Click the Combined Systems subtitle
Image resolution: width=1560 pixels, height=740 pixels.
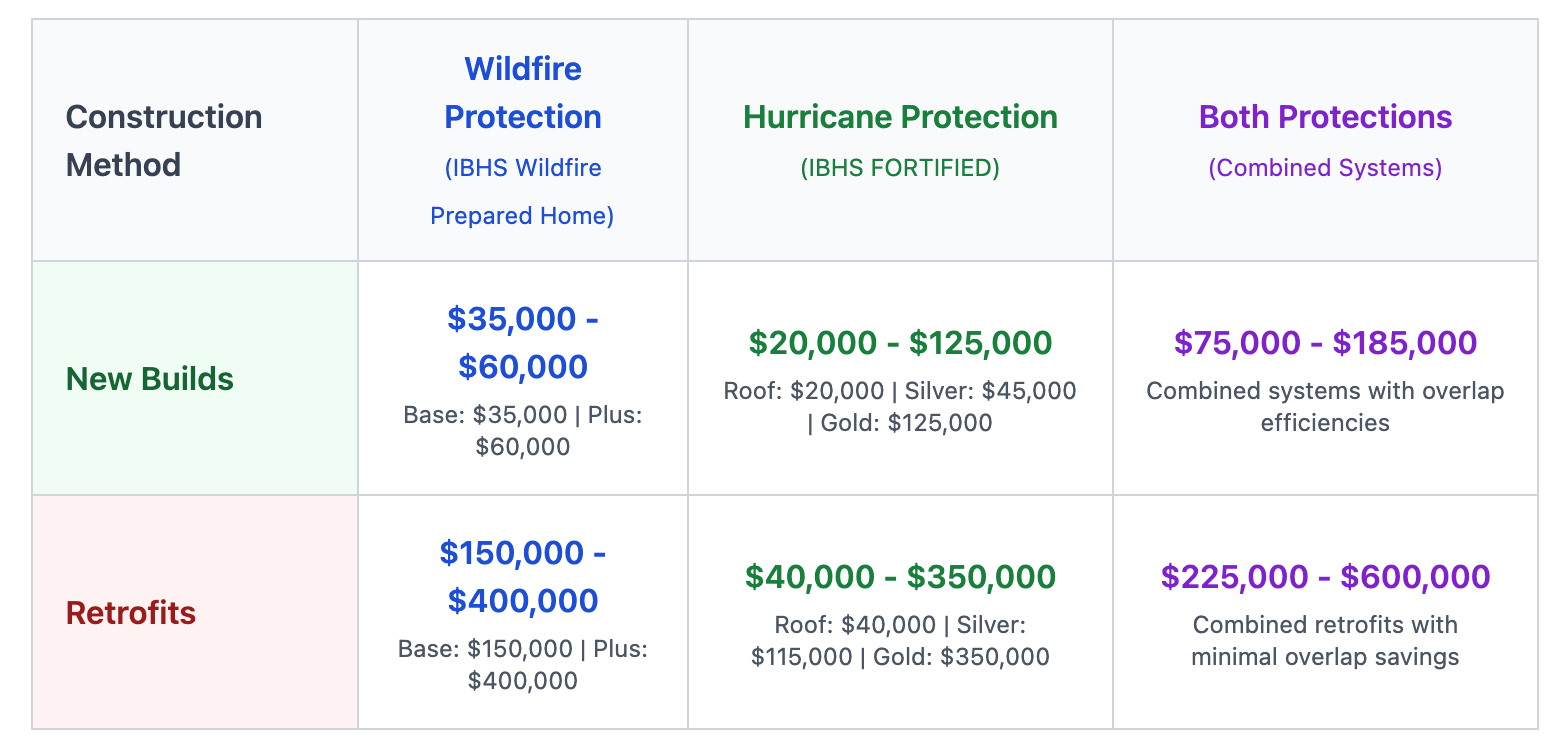click(1325, 168)
